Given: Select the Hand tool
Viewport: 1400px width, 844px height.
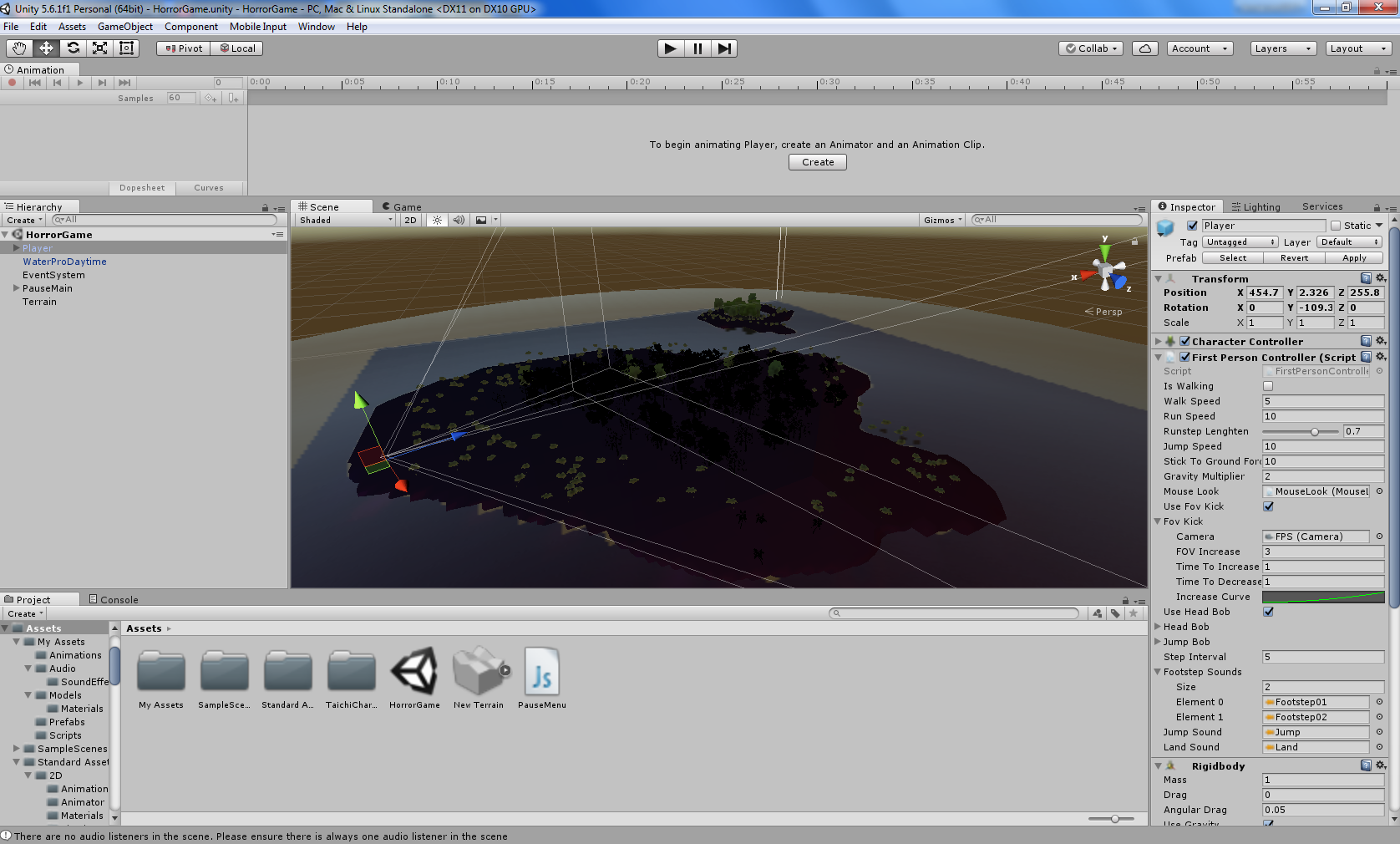Looking at the screenshot, I should coord(19,48).
